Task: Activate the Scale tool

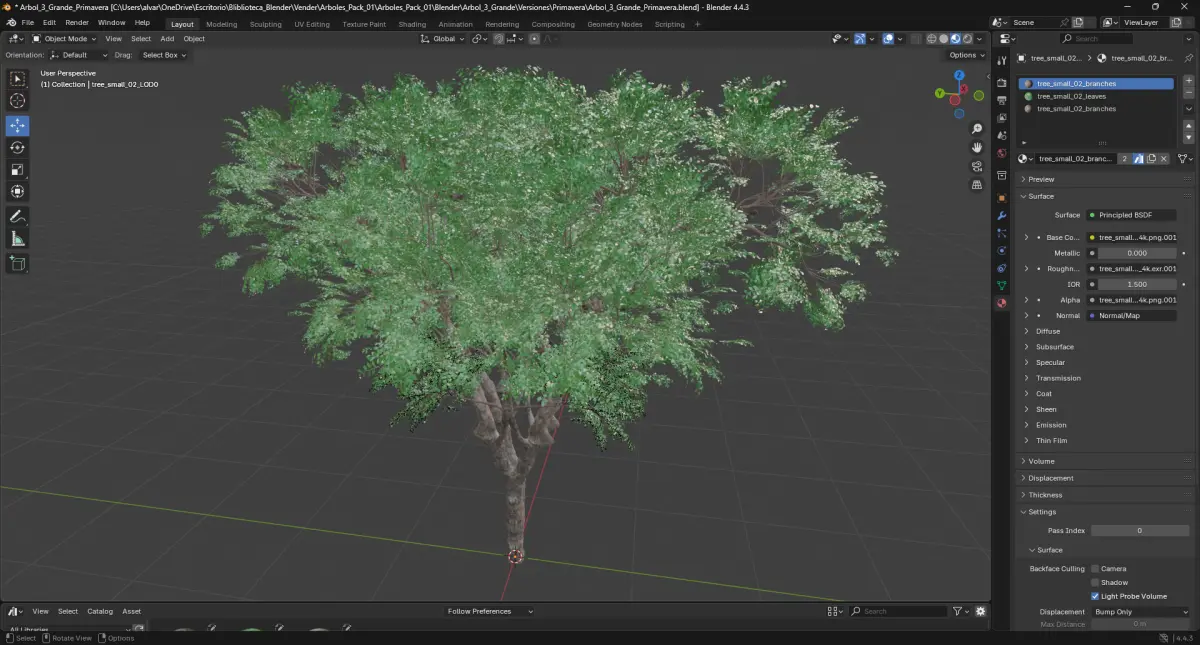Action: click(x=18, y=169)
